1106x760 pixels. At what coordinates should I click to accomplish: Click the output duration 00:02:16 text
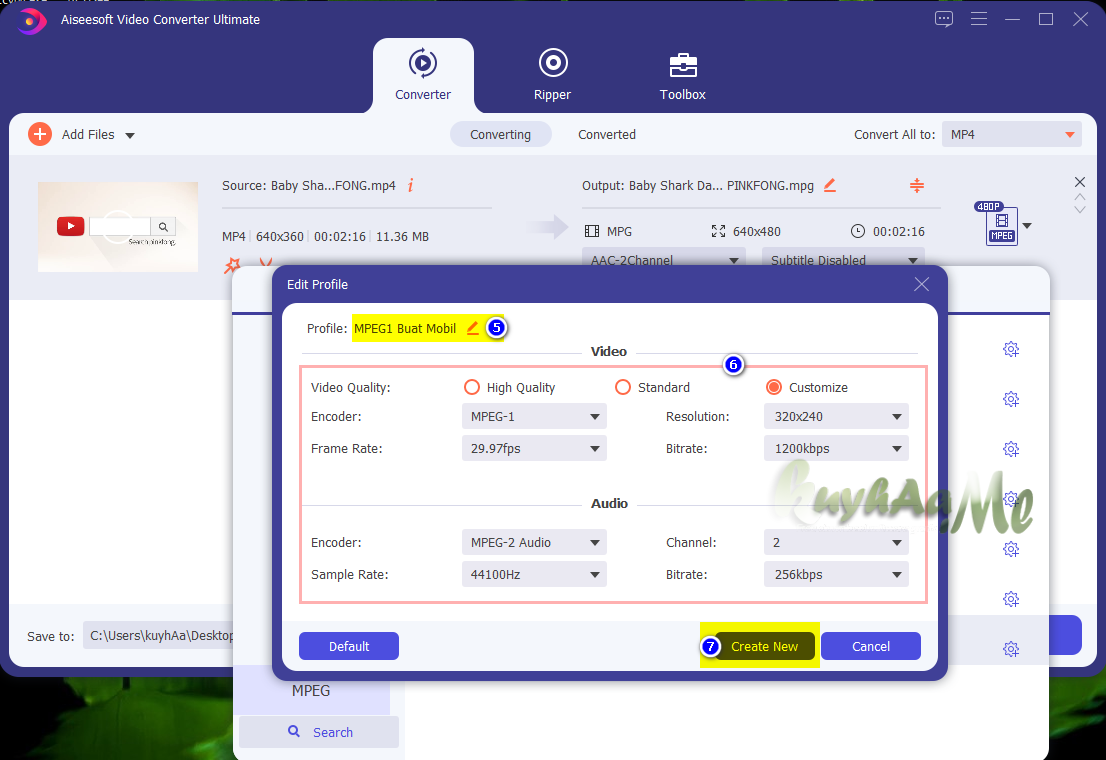pos(899,231)
